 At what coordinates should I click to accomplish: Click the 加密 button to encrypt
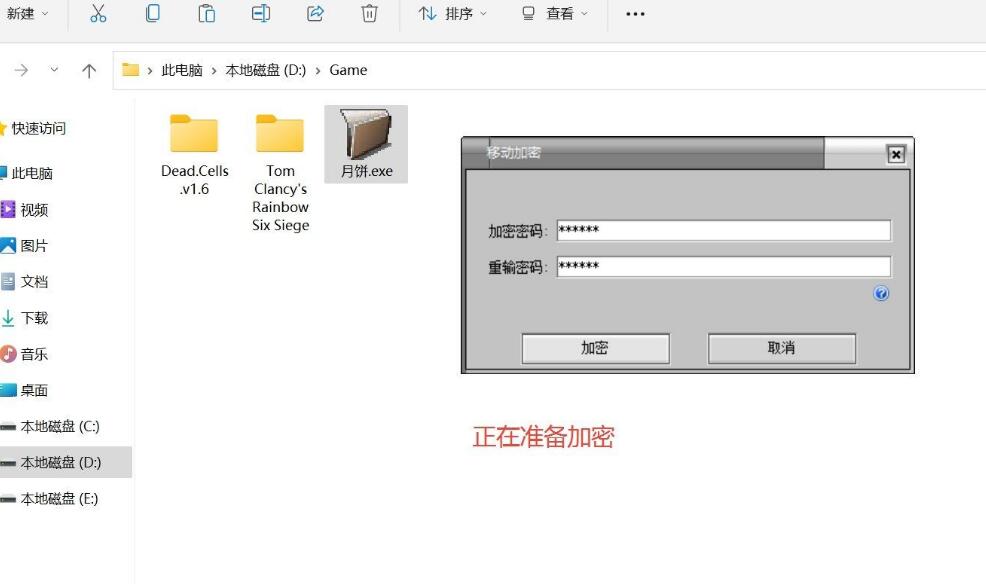(595, 348)
